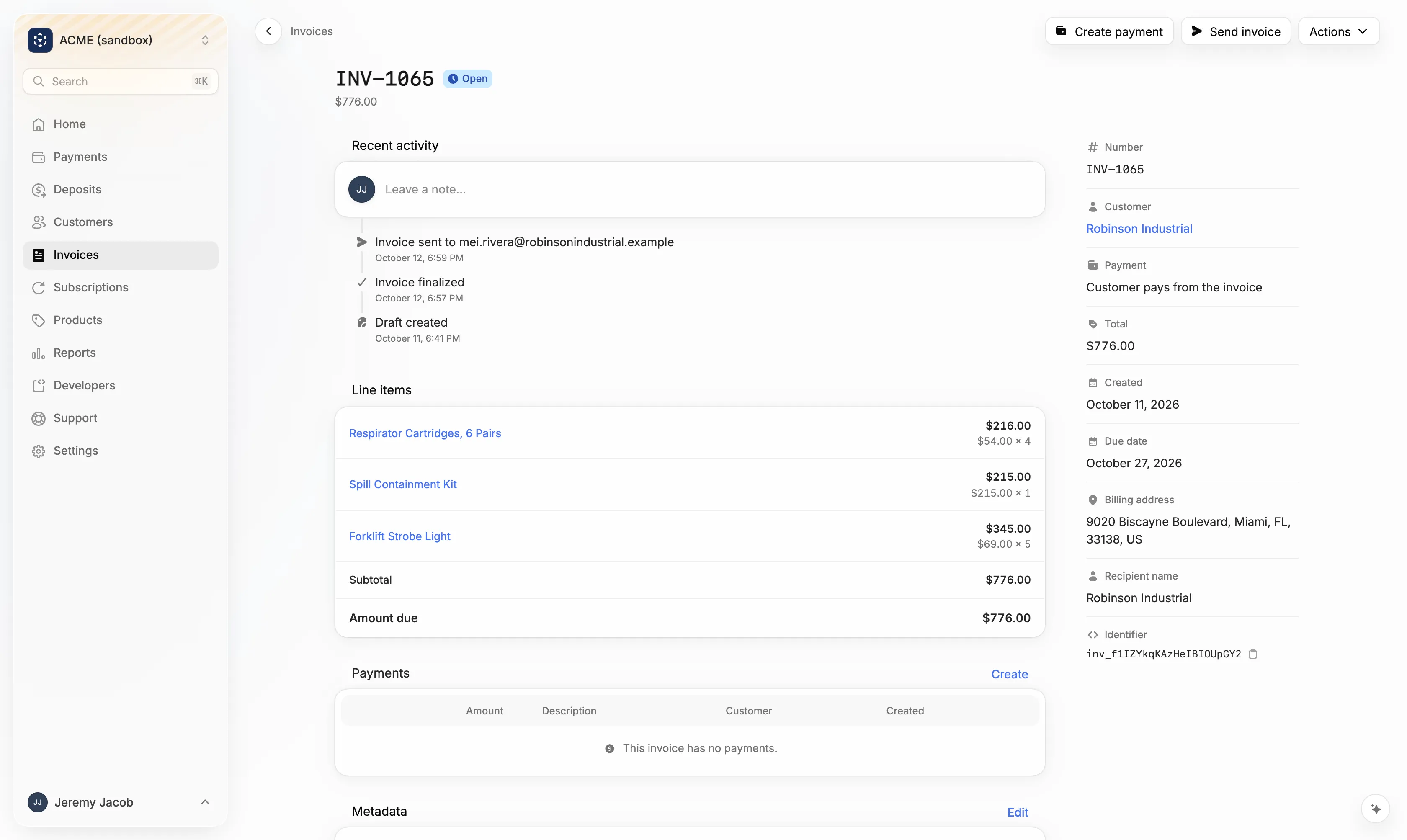Click the Support lifebuoy icon
Screen dimensions: 1407x840
click(39, 418)
